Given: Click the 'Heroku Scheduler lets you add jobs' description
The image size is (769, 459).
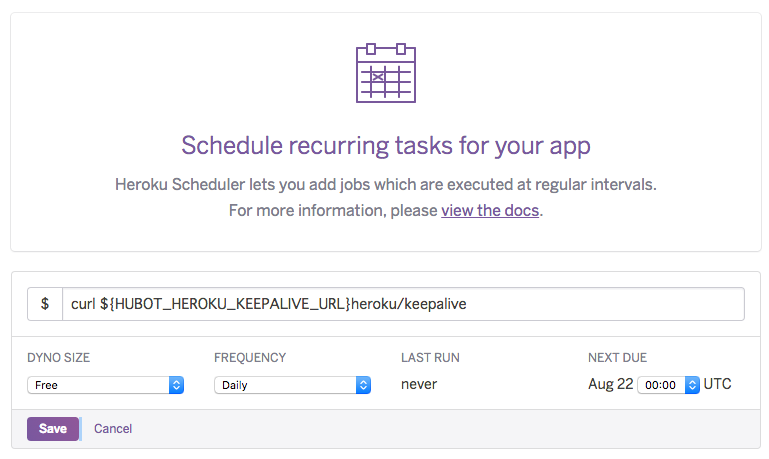Looking at the screenshot, I should (x=386, y=184).
